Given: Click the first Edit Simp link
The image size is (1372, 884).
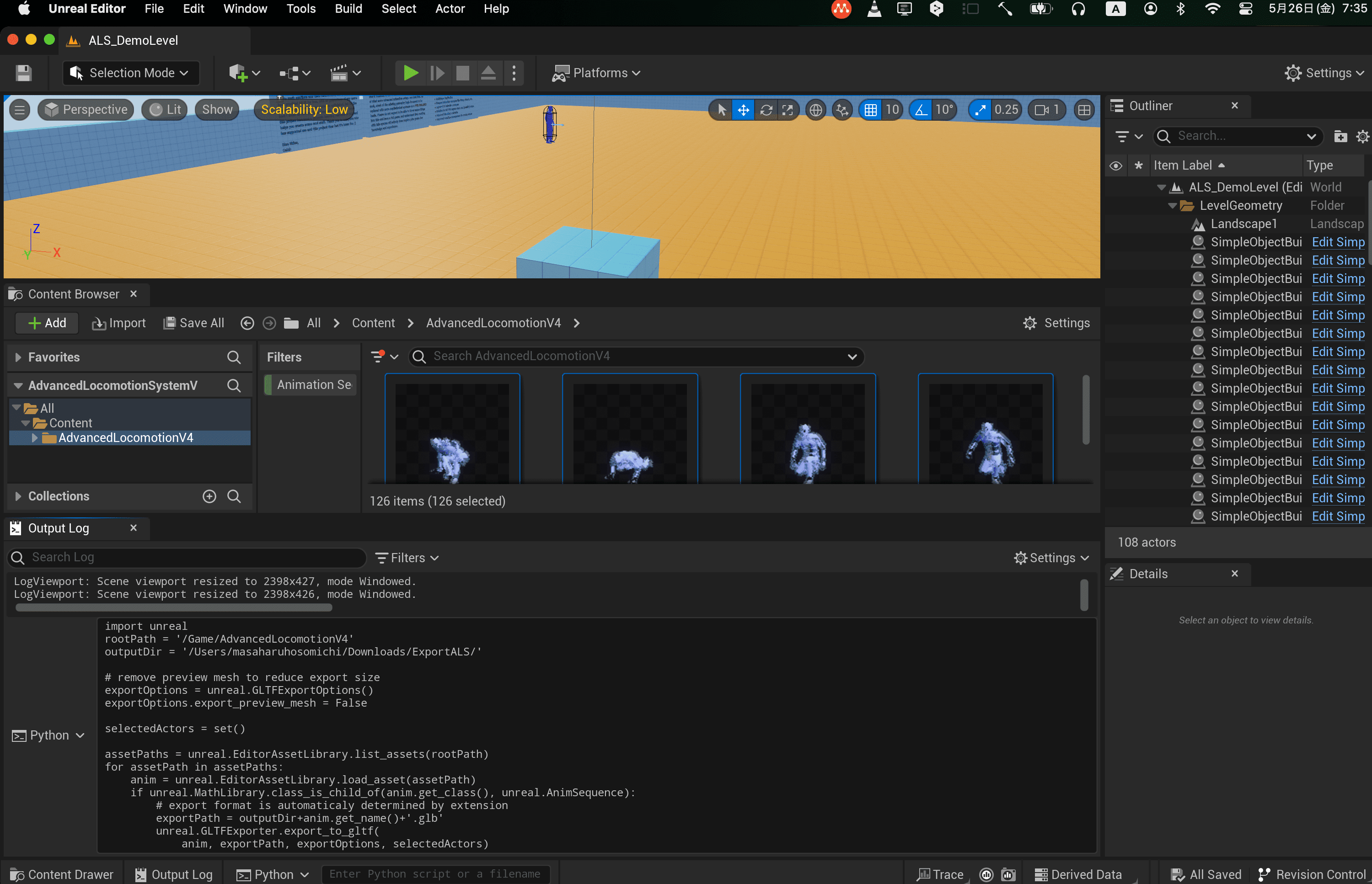Looking at the screenshot, I should (1338, 242).
